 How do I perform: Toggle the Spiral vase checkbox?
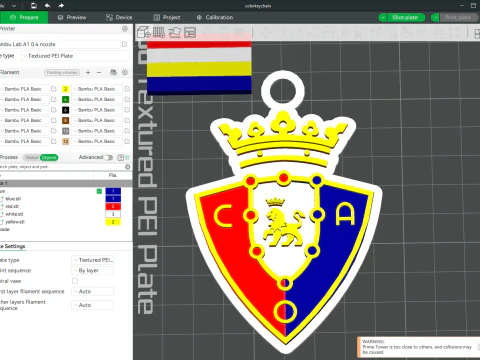point(75,281)
